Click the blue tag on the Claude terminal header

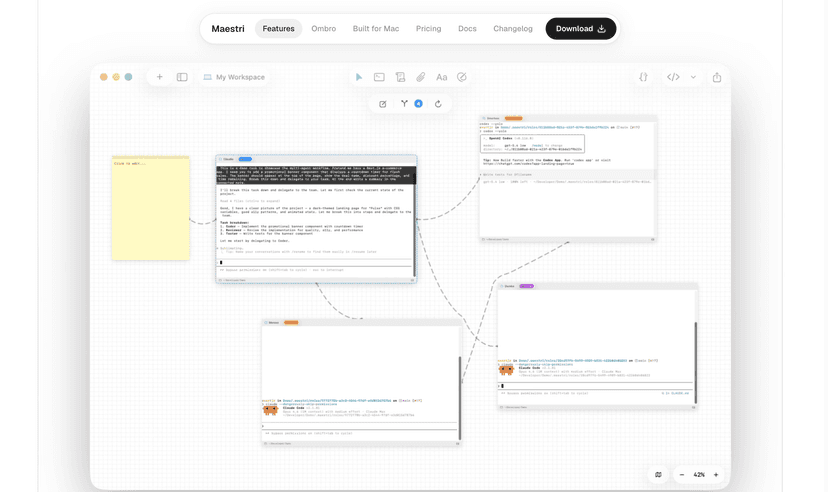[245, 159]
